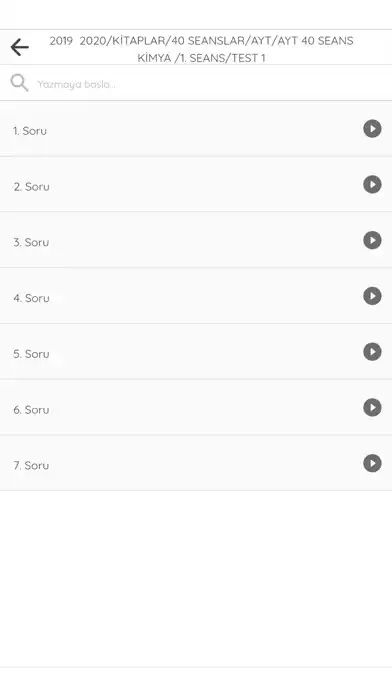Tap the '6. Soru' entry text

[31, 410]
